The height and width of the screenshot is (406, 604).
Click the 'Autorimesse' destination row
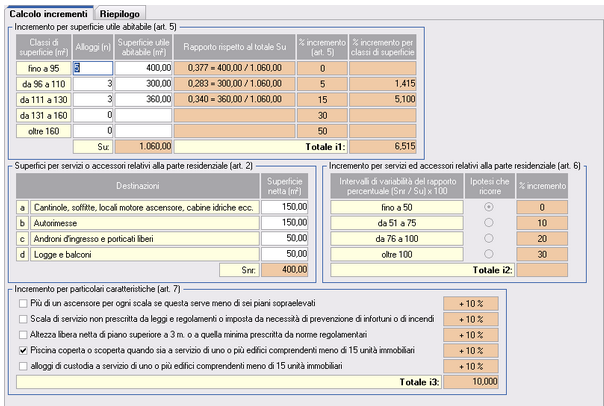pos(145,223)
